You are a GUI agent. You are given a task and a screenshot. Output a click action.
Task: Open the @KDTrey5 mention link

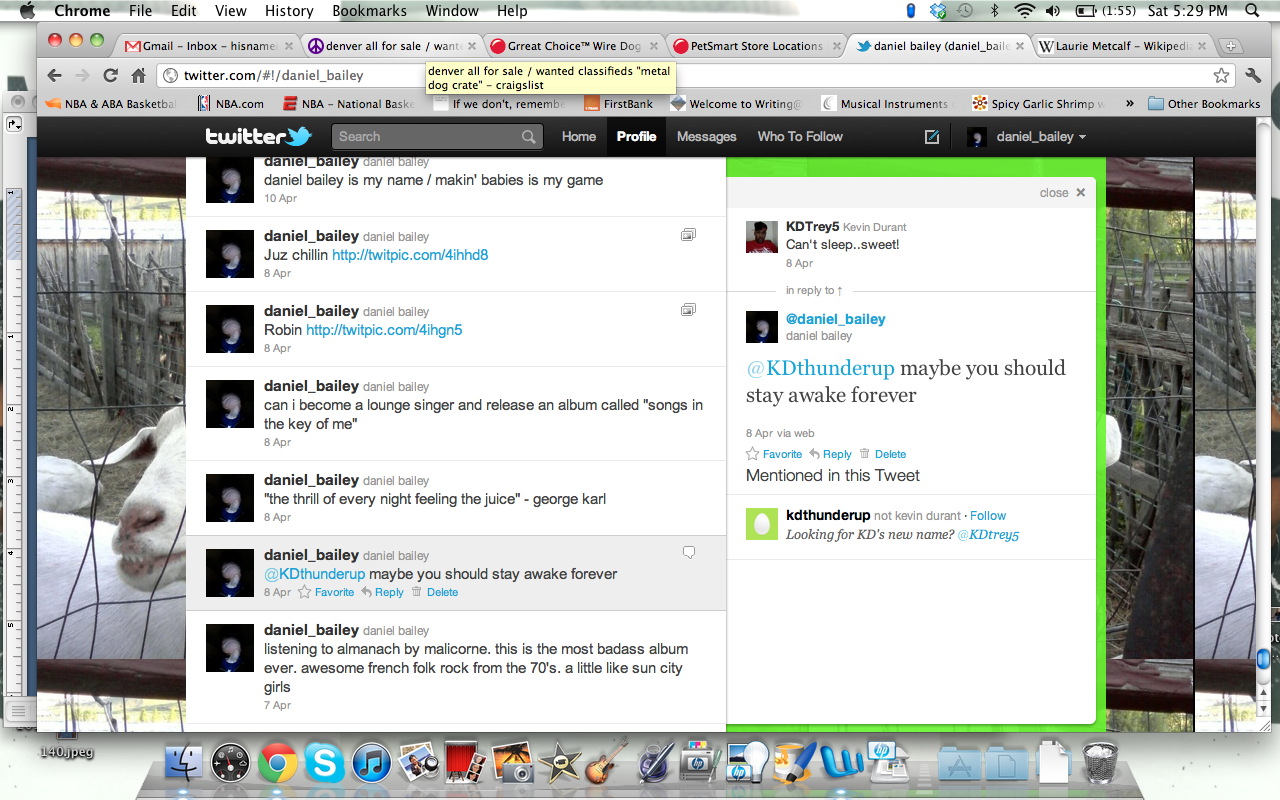988,535
